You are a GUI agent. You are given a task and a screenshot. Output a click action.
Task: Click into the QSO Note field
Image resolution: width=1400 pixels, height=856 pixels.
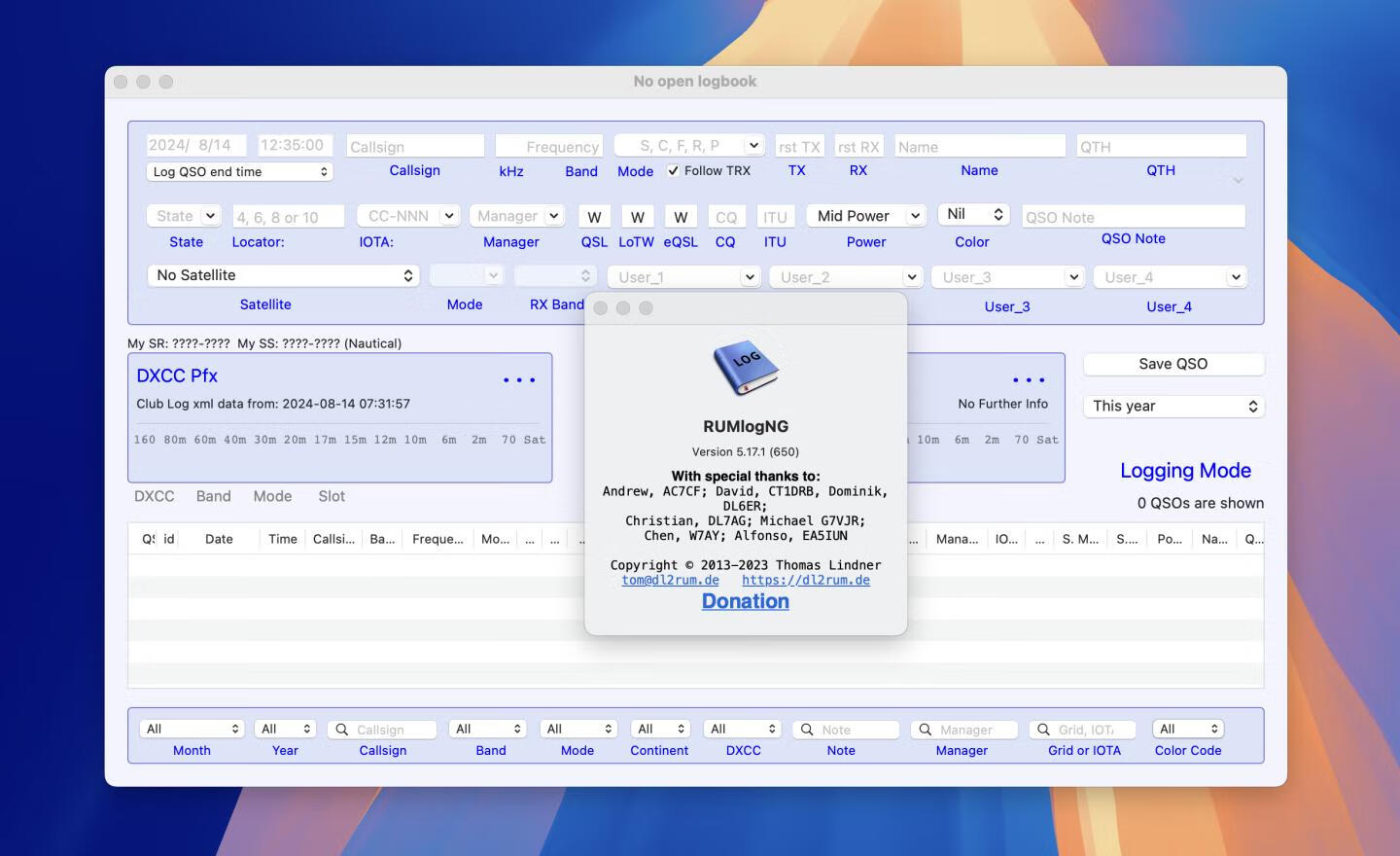[1134, 217]
